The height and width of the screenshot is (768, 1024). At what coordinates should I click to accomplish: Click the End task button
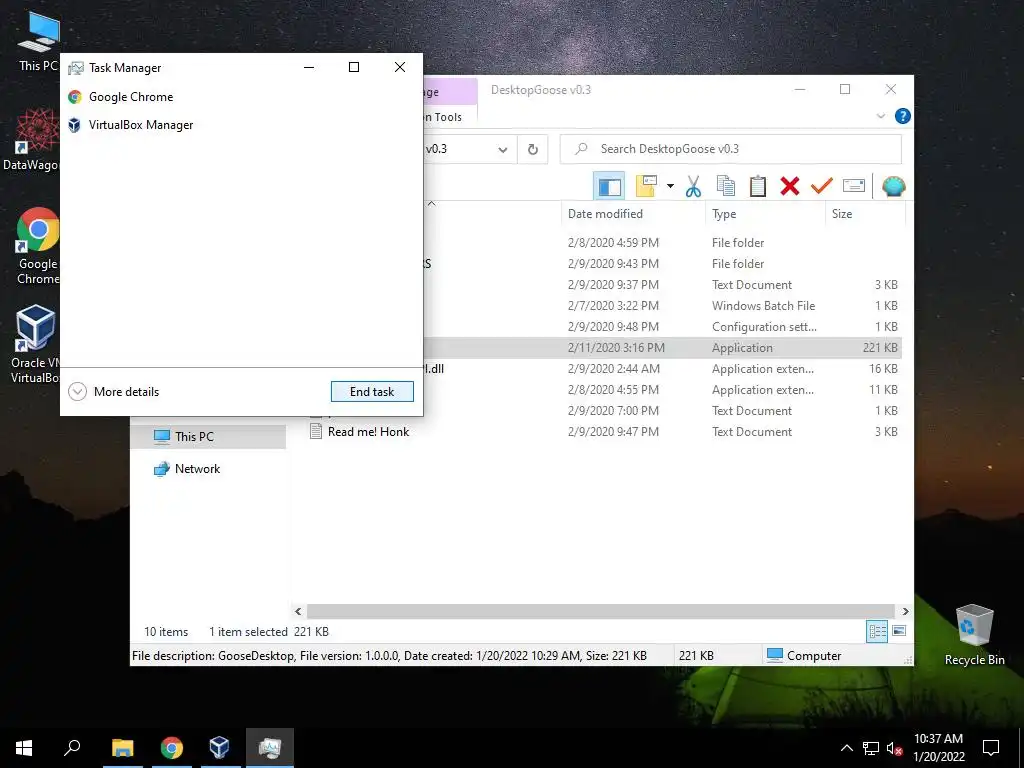[372, 392]
